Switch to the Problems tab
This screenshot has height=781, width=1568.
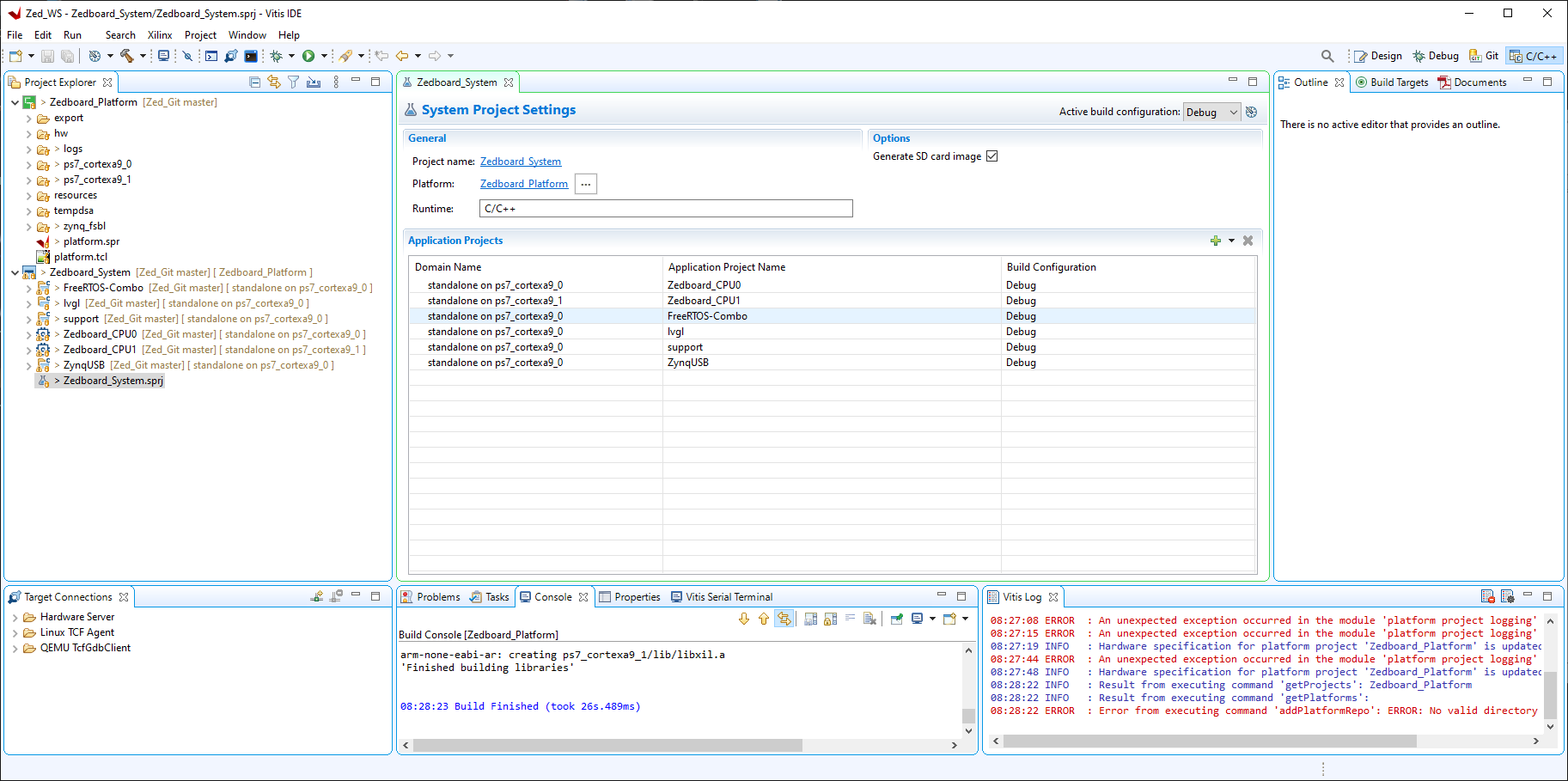tap(430, 597)
